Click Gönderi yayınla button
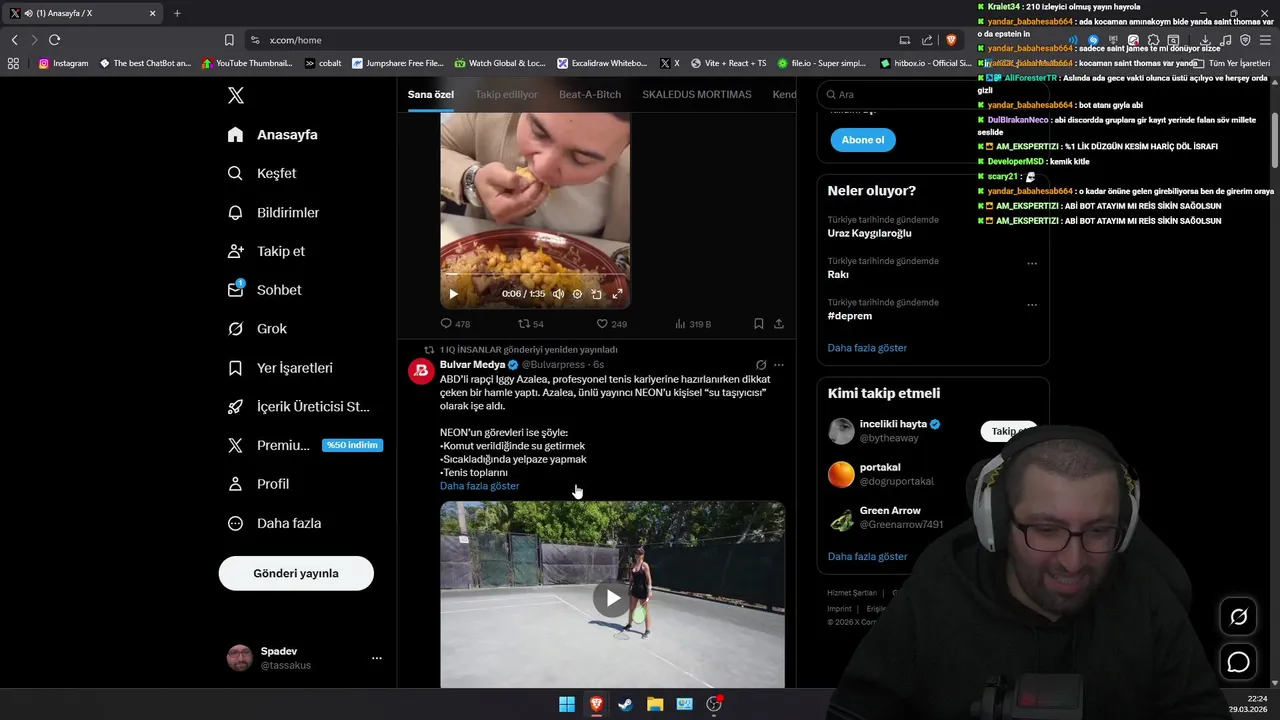Image resolution: width=1280 pixels, height=720 pixels. tap(296, 573)
